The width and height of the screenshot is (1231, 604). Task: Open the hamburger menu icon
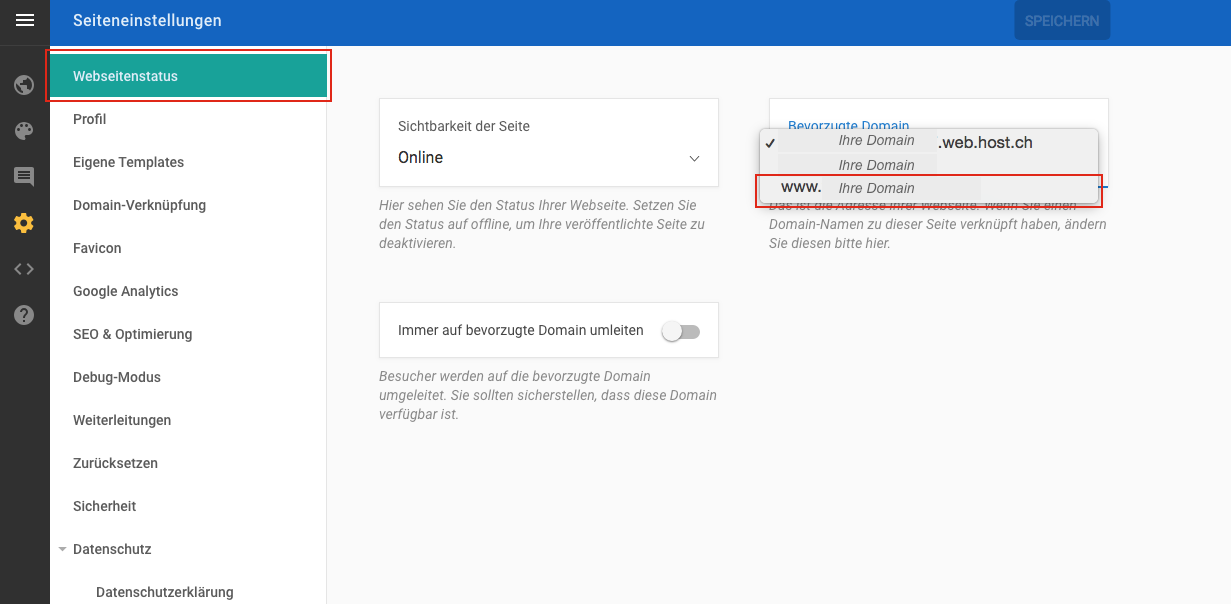coord(25,20)
